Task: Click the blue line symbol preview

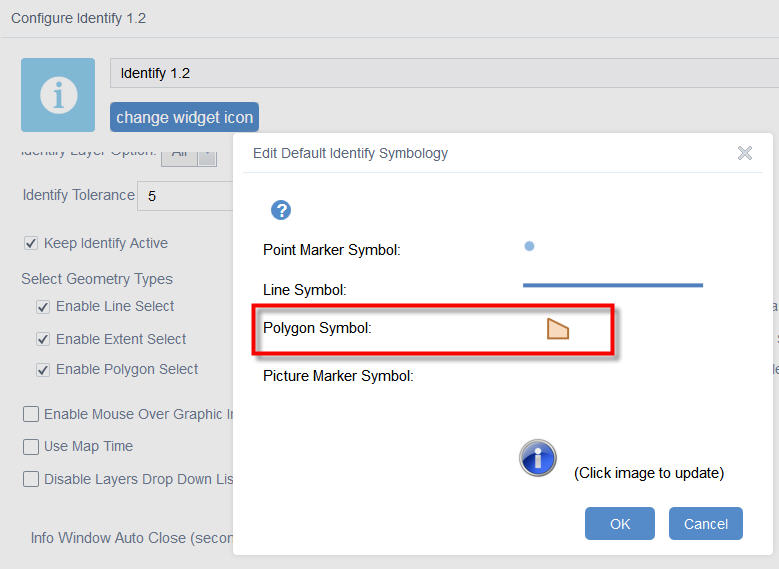Action: pyautogui.click(x=612, y=286)
